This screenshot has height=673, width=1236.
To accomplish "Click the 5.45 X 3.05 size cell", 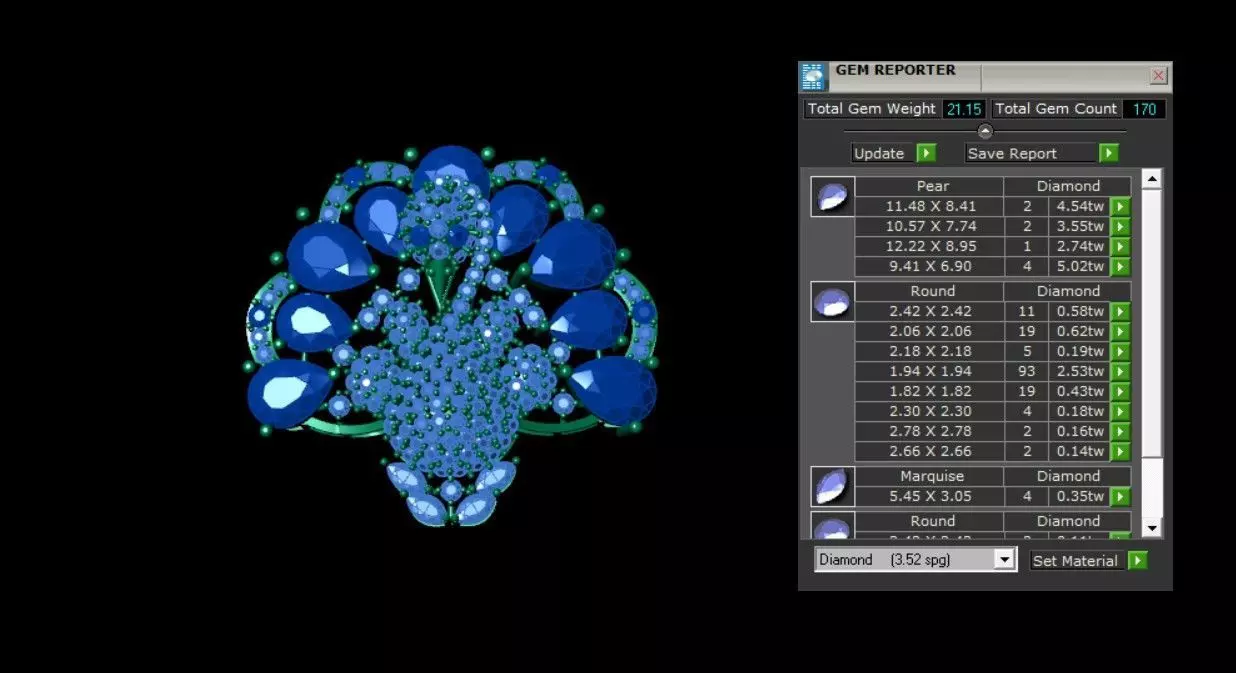I will 932,496.
